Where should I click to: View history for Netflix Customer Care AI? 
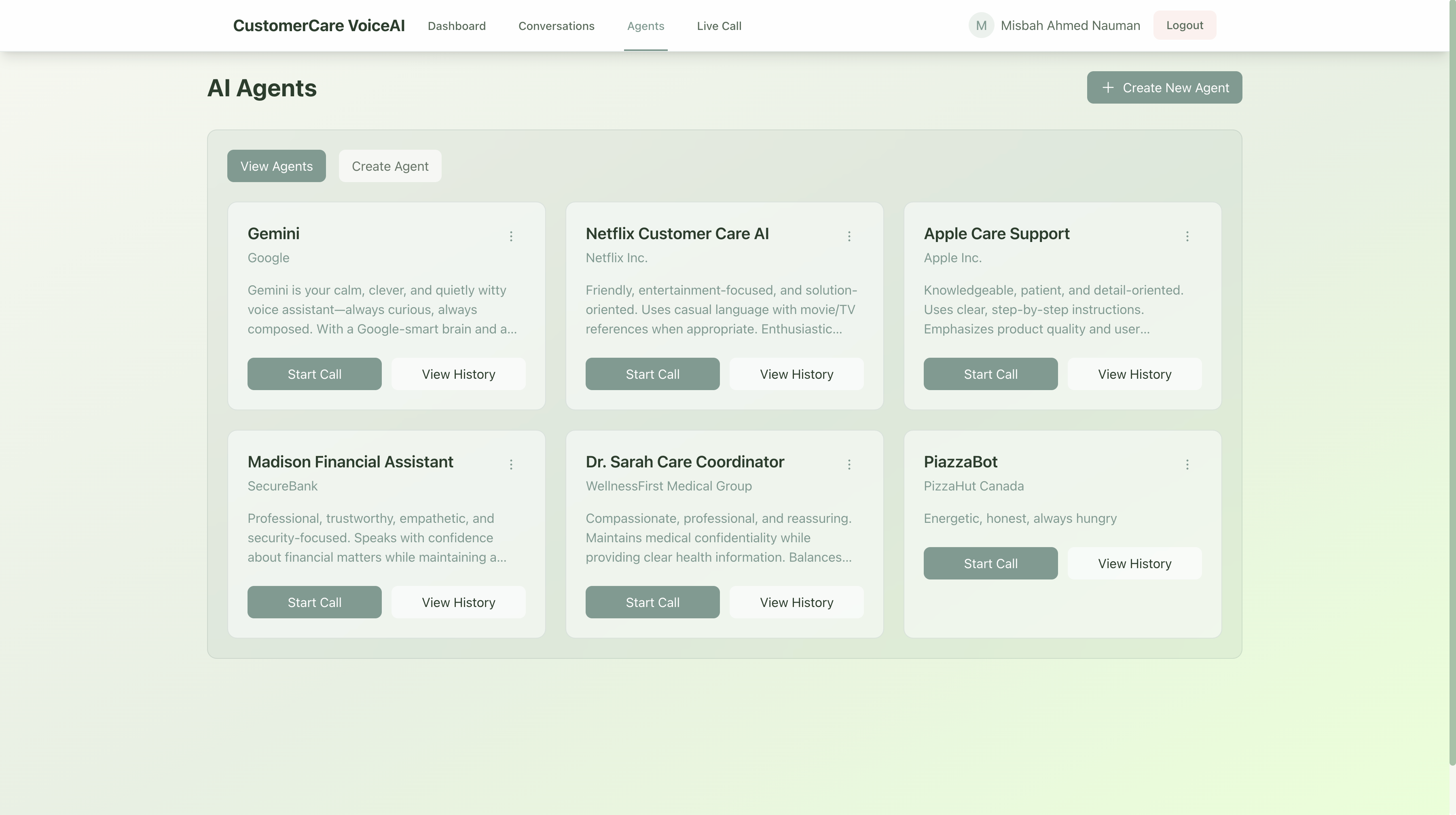tap(796, 374)
